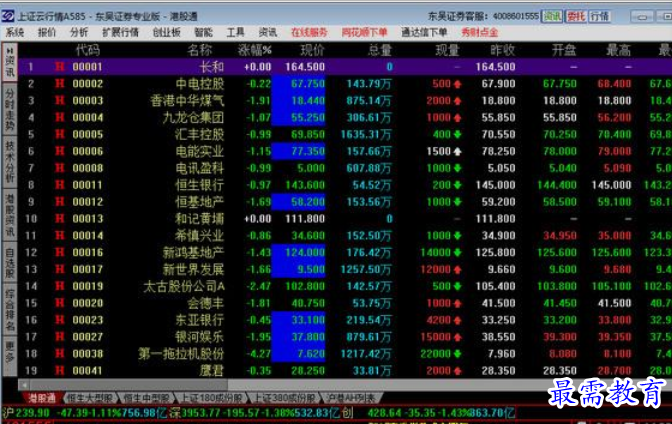
Task: Select the 港股资讯 sidebar tab
Action: coord(9,215)
